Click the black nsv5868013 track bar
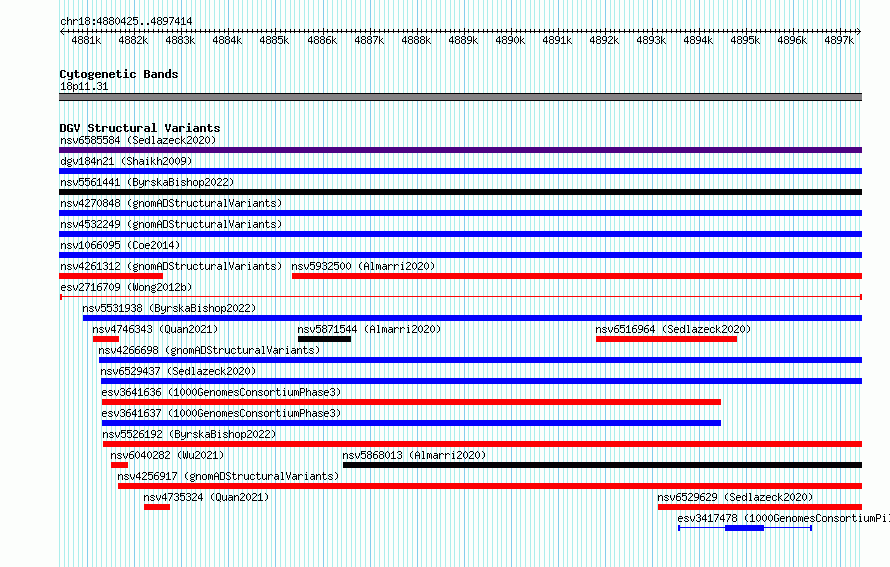Image resolution: width=890 pixels, height=567 pixels. pos(602,465)
